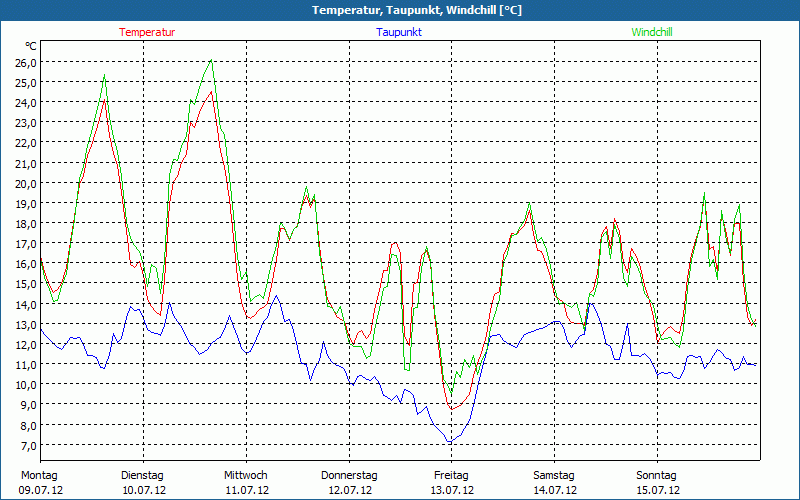Screen dimensions: 800x500
Task: Click the 'Mittwoch' day label
Action: [245, 476]
